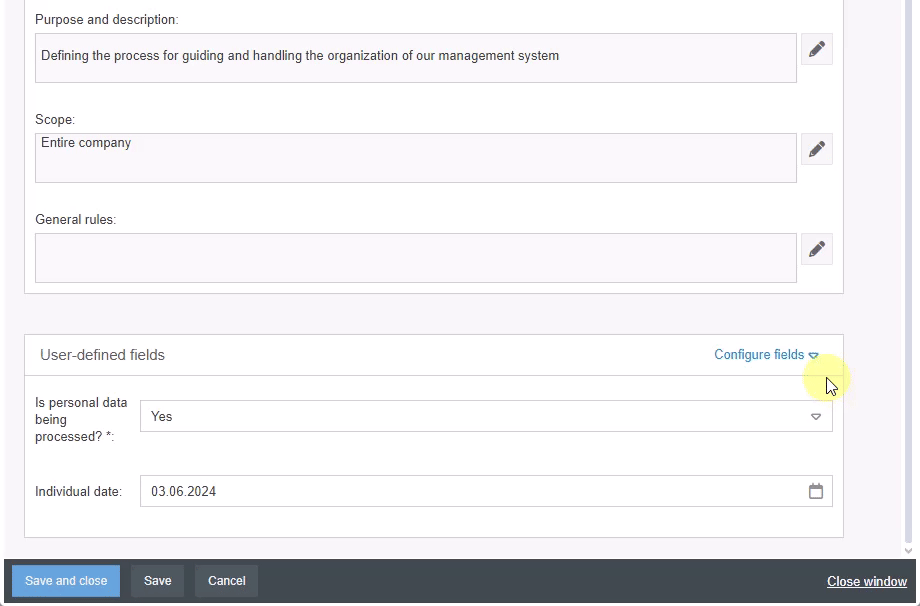Click the 'Purpose and description:' label text
920x606 pixels.
107,20
